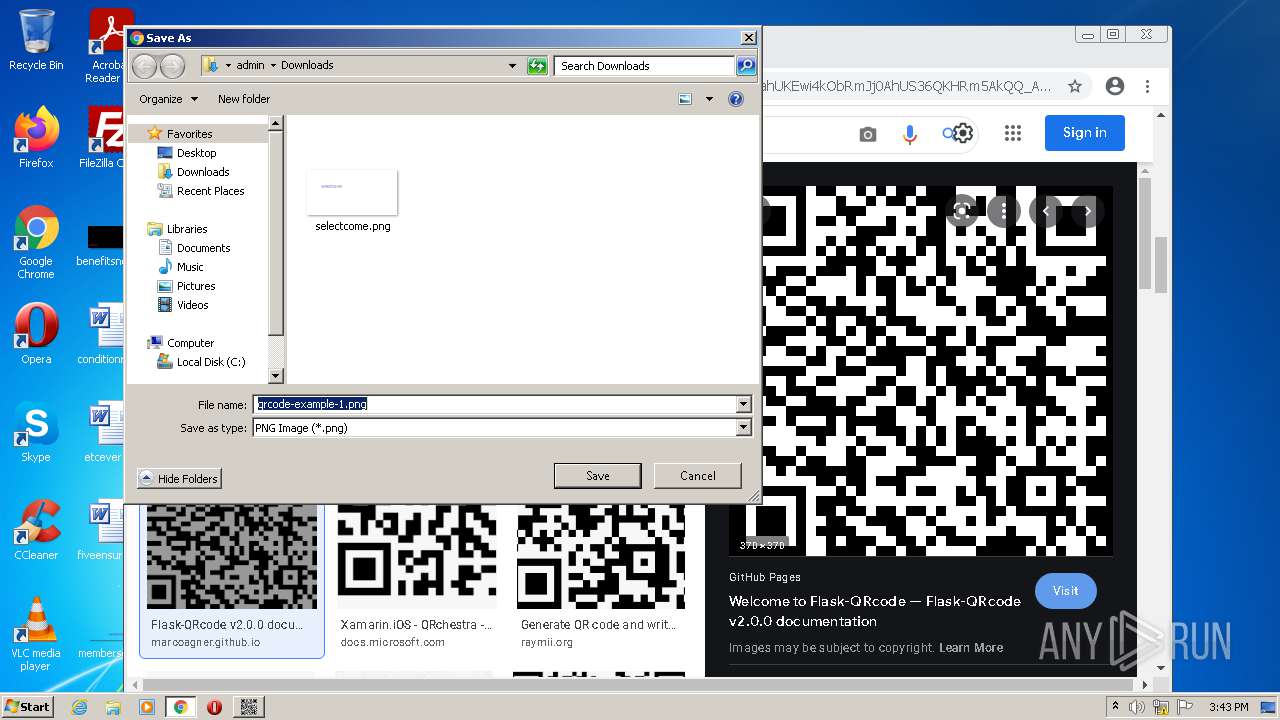The image size is (1280, 720).
Task: Select Recent Places in navigation pane
Action: [x=210, y=191]
